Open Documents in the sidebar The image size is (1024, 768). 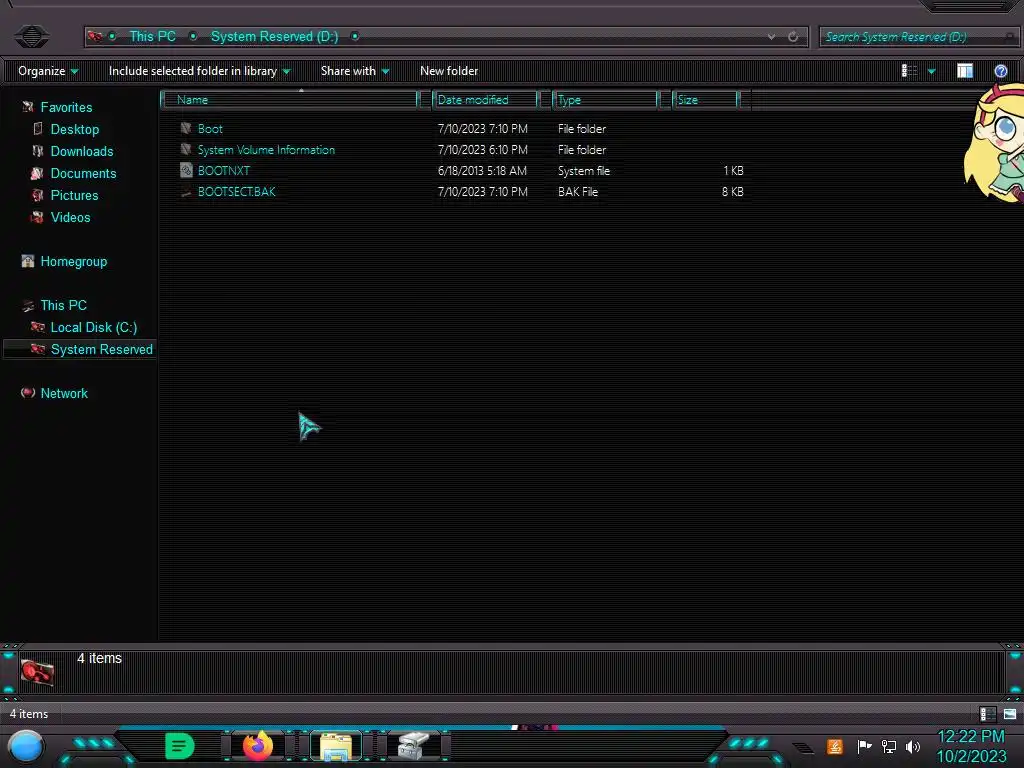[x=84, y=173]
